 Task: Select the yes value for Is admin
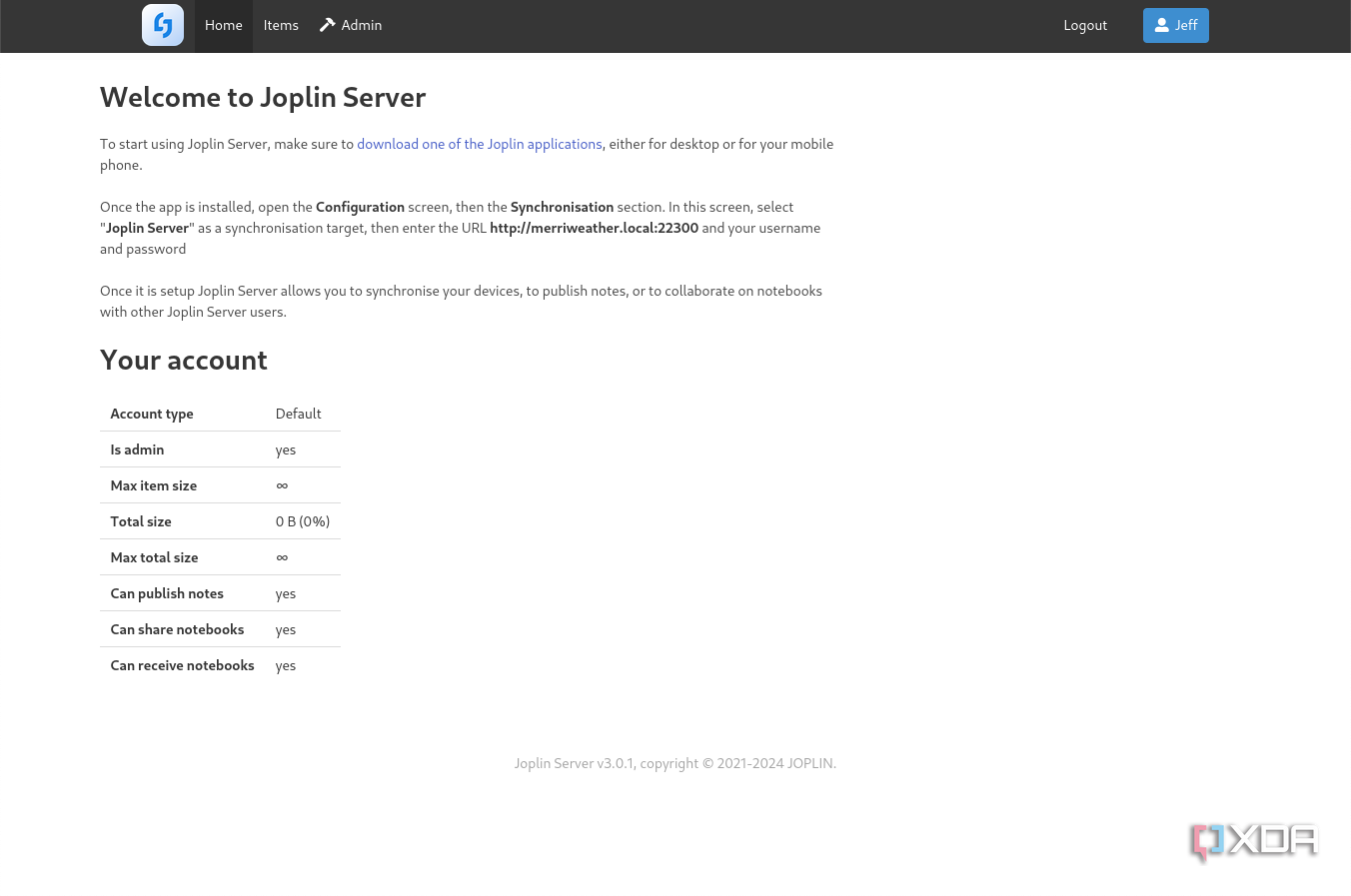click(x=286, y=449)
